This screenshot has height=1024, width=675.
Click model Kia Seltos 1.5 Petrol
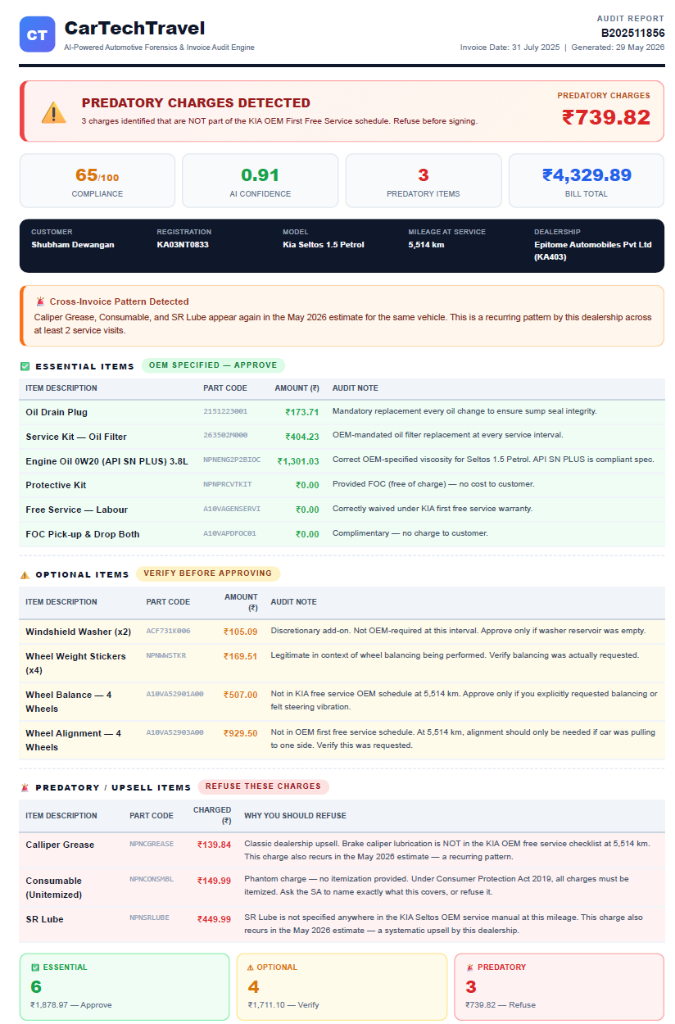click(x=323, y=245)
